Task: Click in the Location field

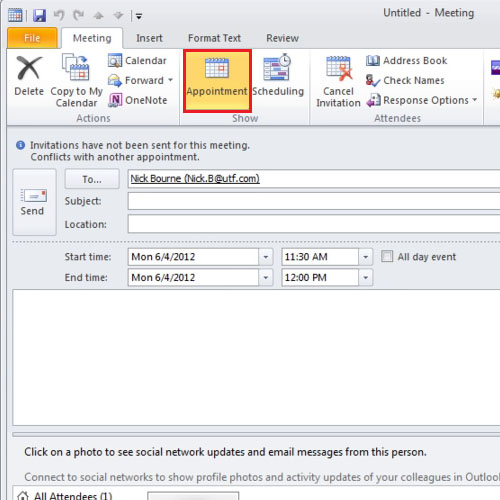Action: coord(313,224)
